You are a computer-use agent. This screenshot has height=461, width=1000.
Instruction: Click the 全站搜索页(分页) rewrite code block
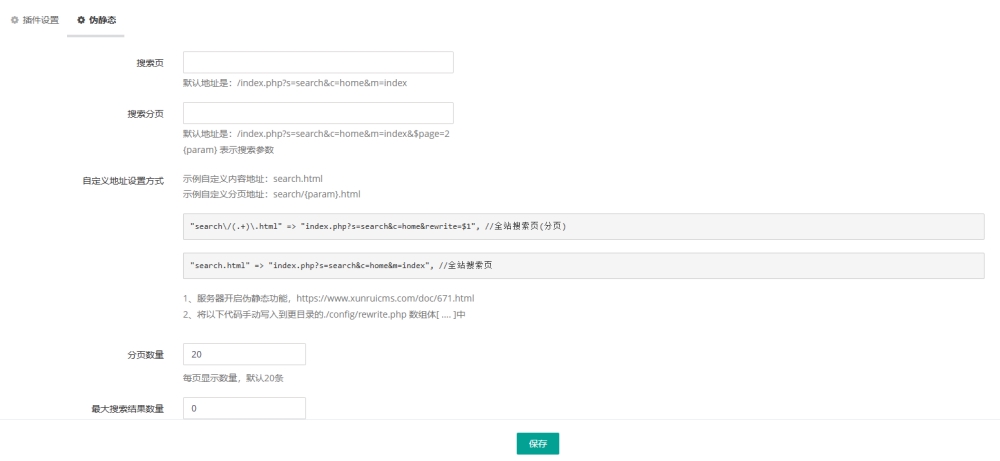tap(584, 227)
